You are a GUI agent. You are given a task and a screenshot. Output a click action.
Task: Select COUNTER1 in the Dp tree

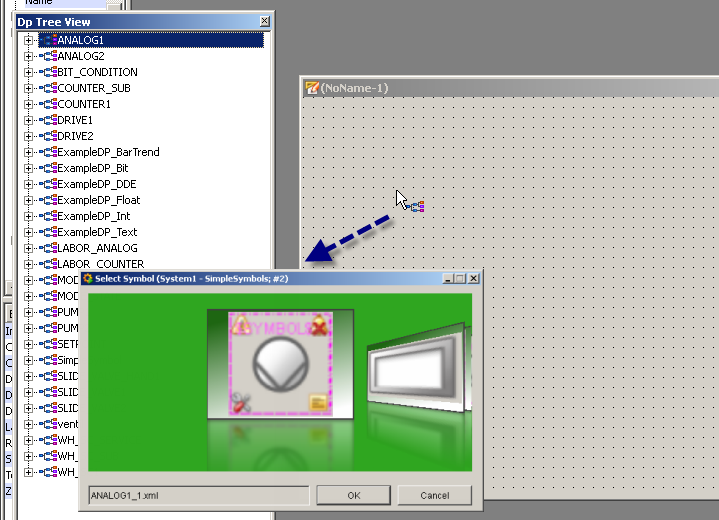[83, 104]
